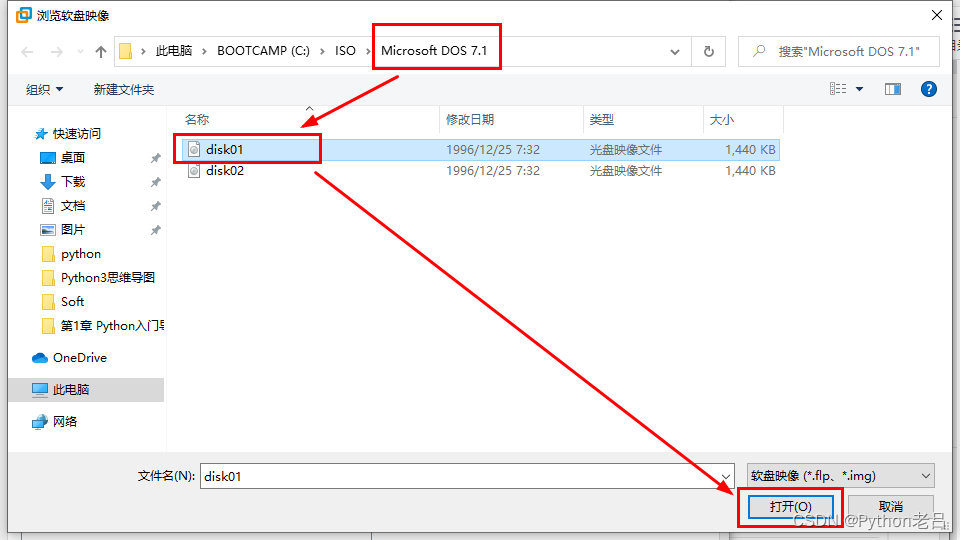Open help with the question mark icon
This screenshot has height=540, width=960.
coord(928,89)
